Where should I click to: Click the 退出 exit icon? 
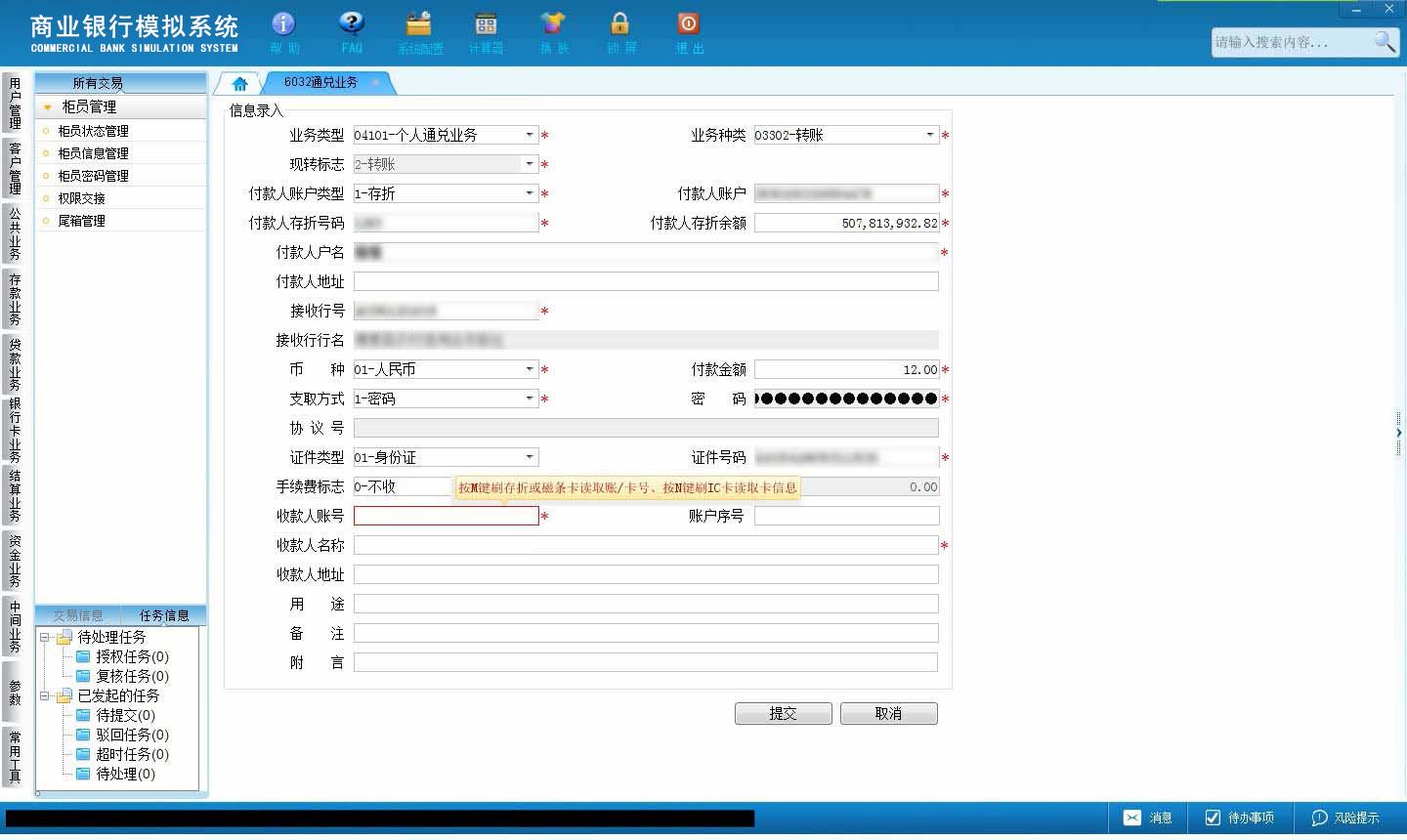point(689,32)
